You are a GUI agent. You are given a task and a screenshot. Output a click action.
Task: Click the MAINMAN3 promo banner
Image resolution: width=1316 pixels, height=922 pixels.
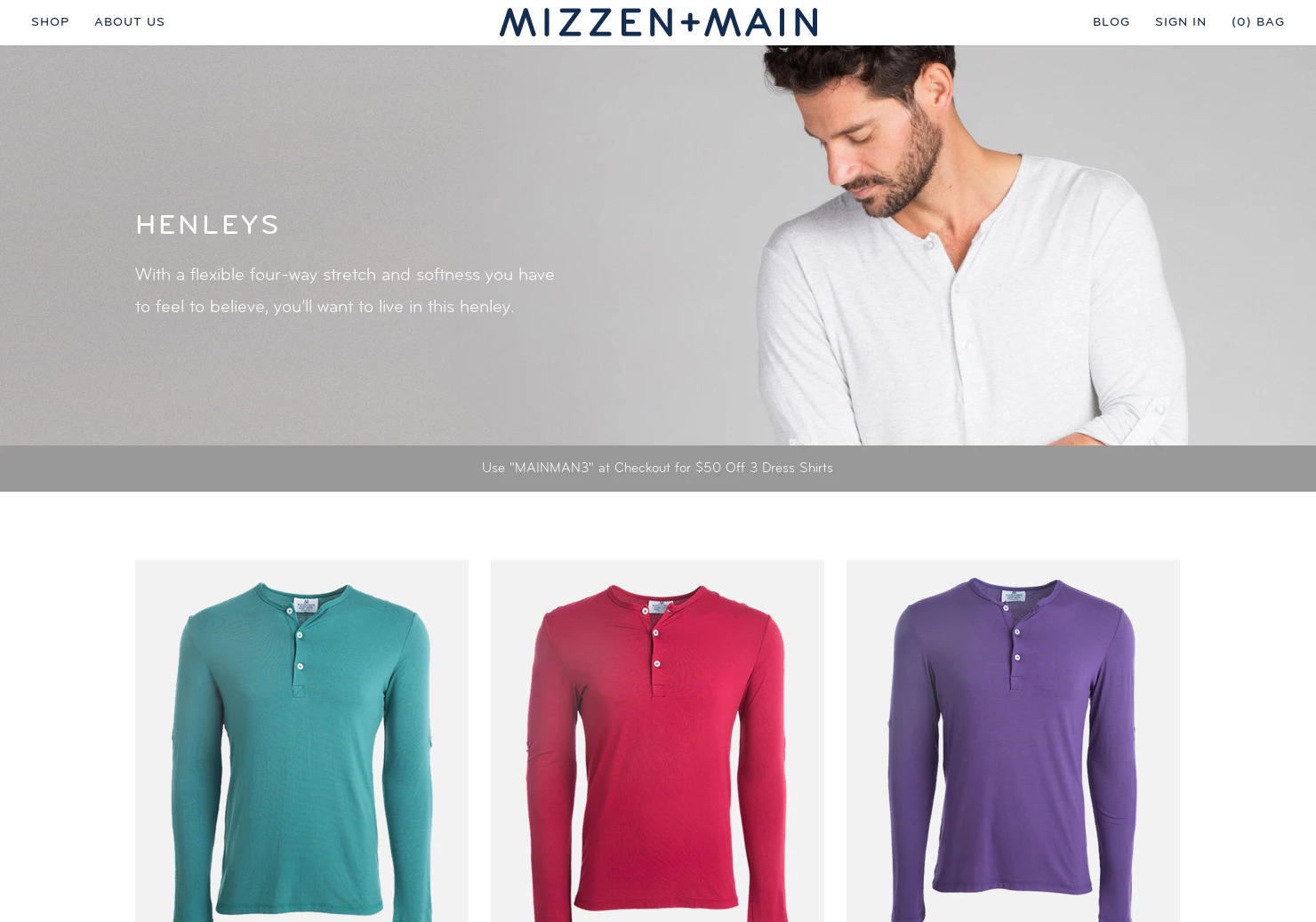tap(657, 468)
